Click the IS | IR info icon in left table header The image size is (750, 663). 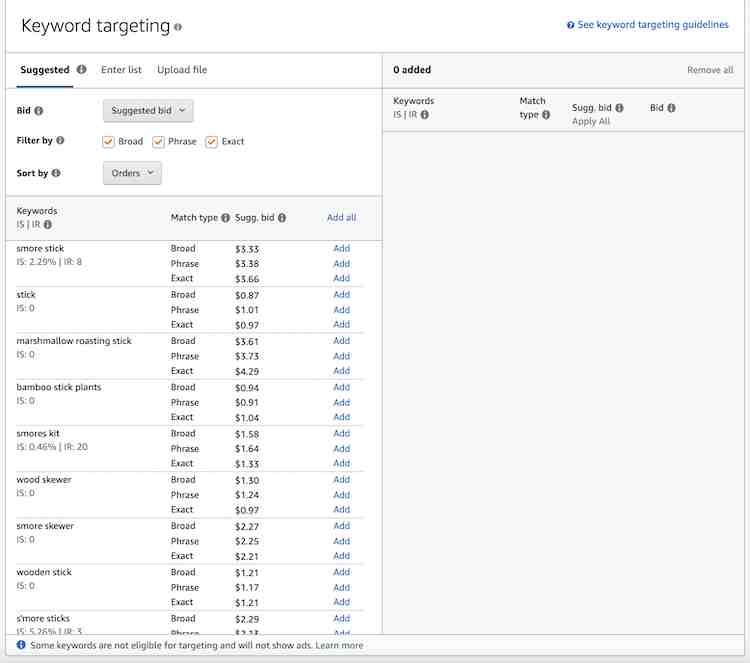(x=48, y=224)
